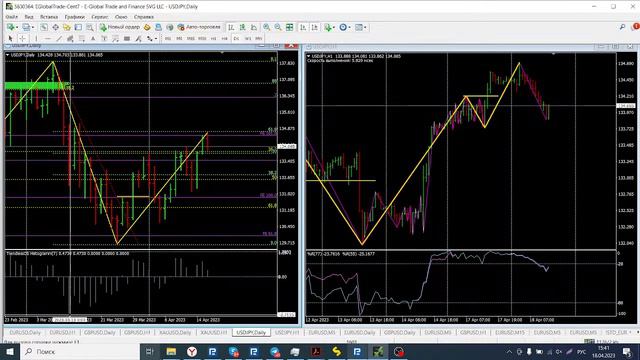Tile chart windows
Screen dimensions: 640x360
289,27
